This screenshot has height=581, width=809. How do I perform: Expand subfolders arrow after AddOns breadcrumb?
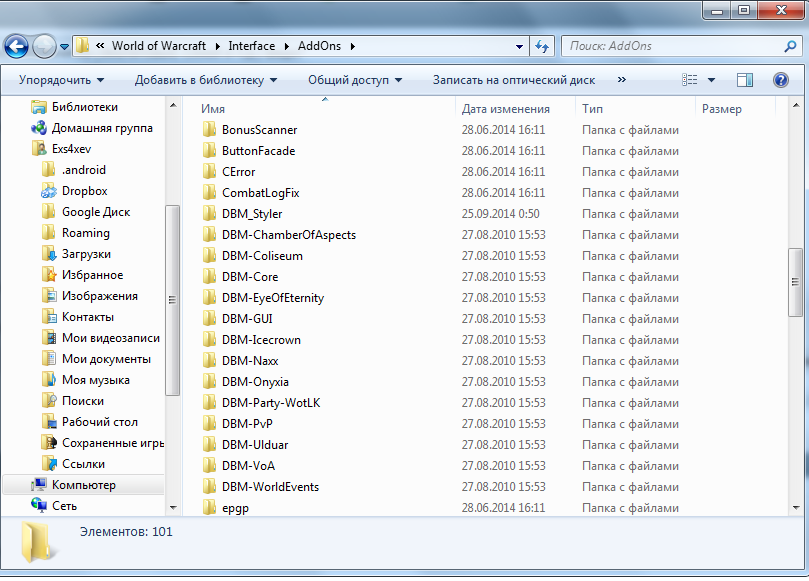(x=353, y=46)
